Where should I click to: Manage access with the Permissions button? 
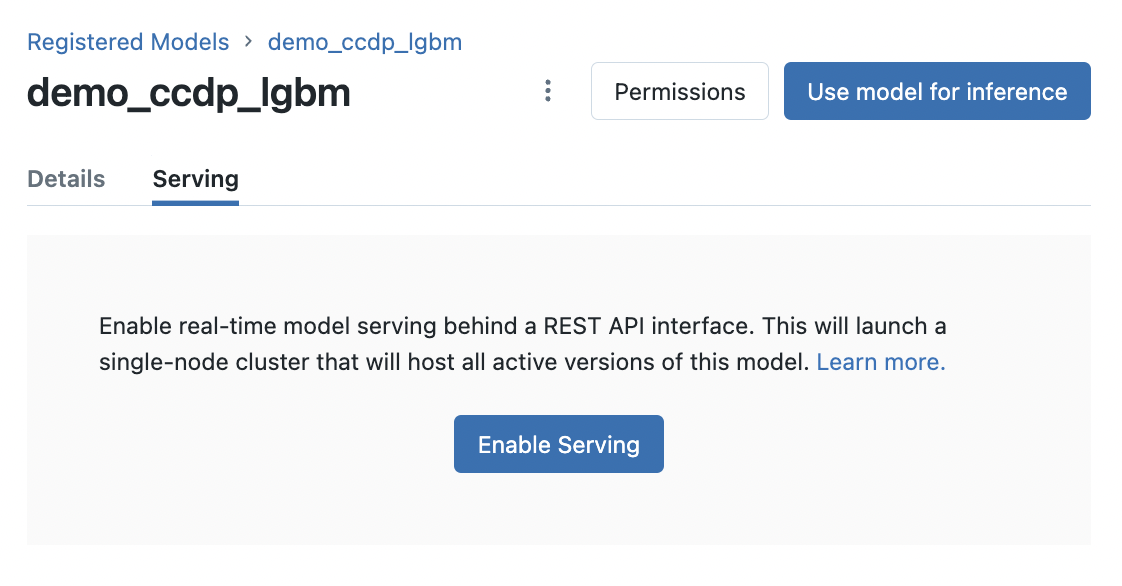click(679, 91)
